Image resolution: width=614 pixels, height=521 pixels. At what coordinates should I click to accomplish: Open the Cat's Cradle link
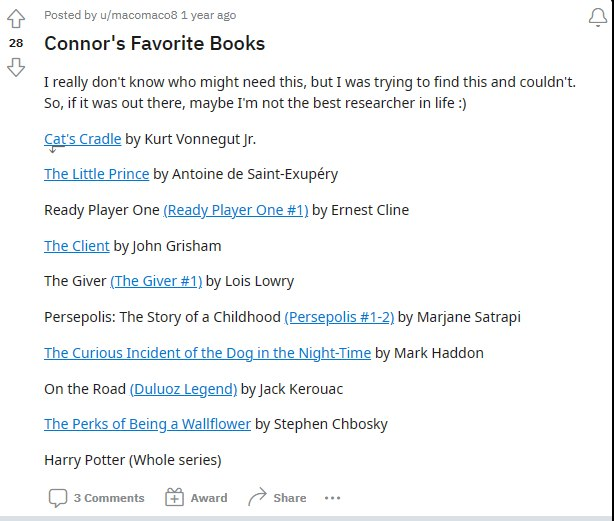click(x=82, y=139)
